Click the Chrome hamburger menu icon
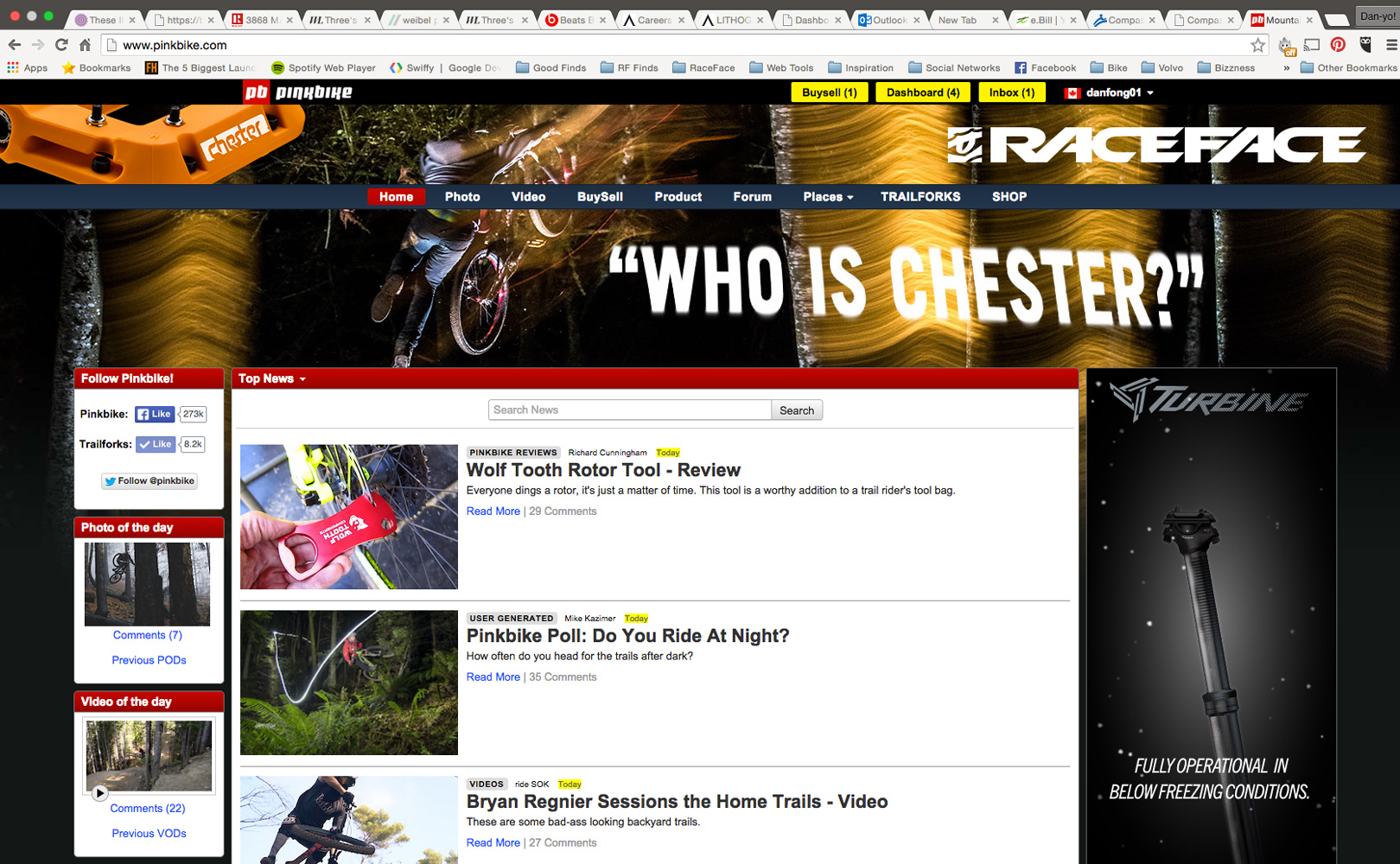This screenshot has width=1400, height=864. (x=1390, y=45)
